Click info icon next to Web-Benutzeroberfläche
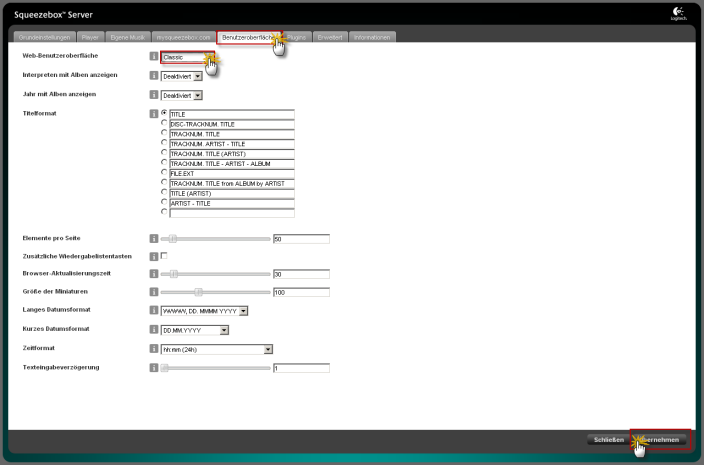704x465 pixels. click(153, 57)
